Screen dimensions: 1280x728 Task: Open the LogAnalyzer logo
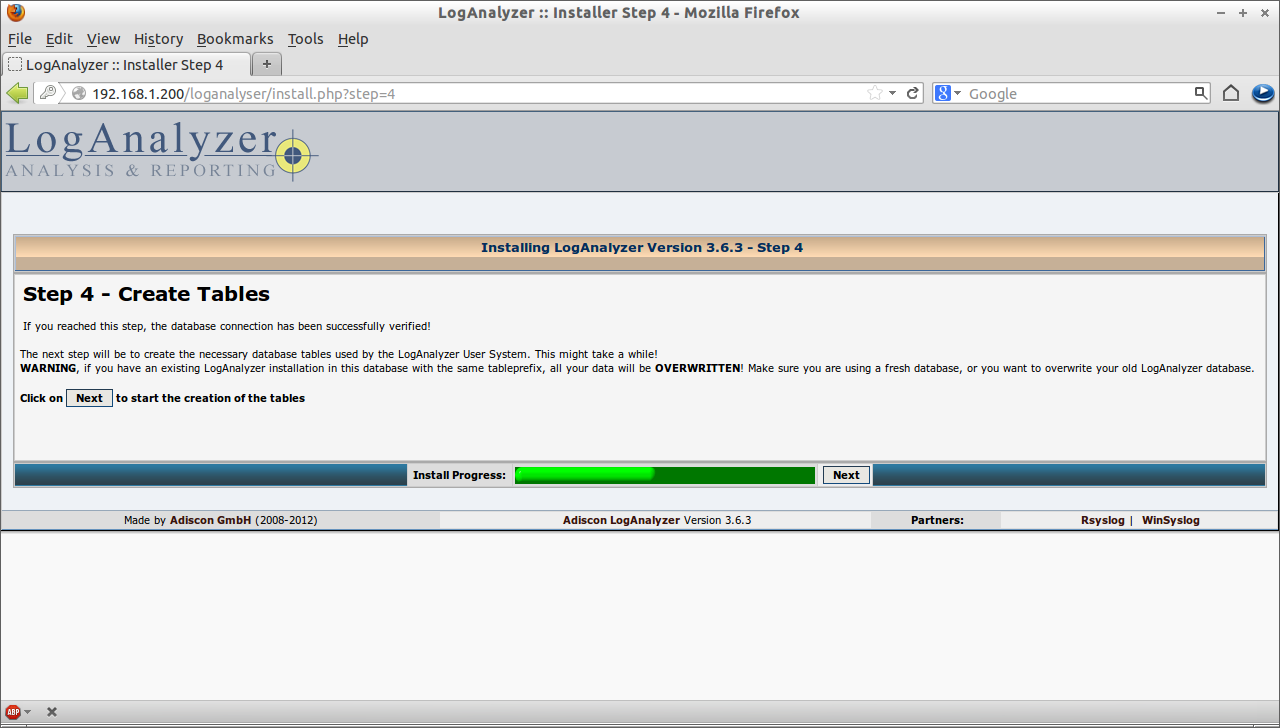click(x=161, y=151)
